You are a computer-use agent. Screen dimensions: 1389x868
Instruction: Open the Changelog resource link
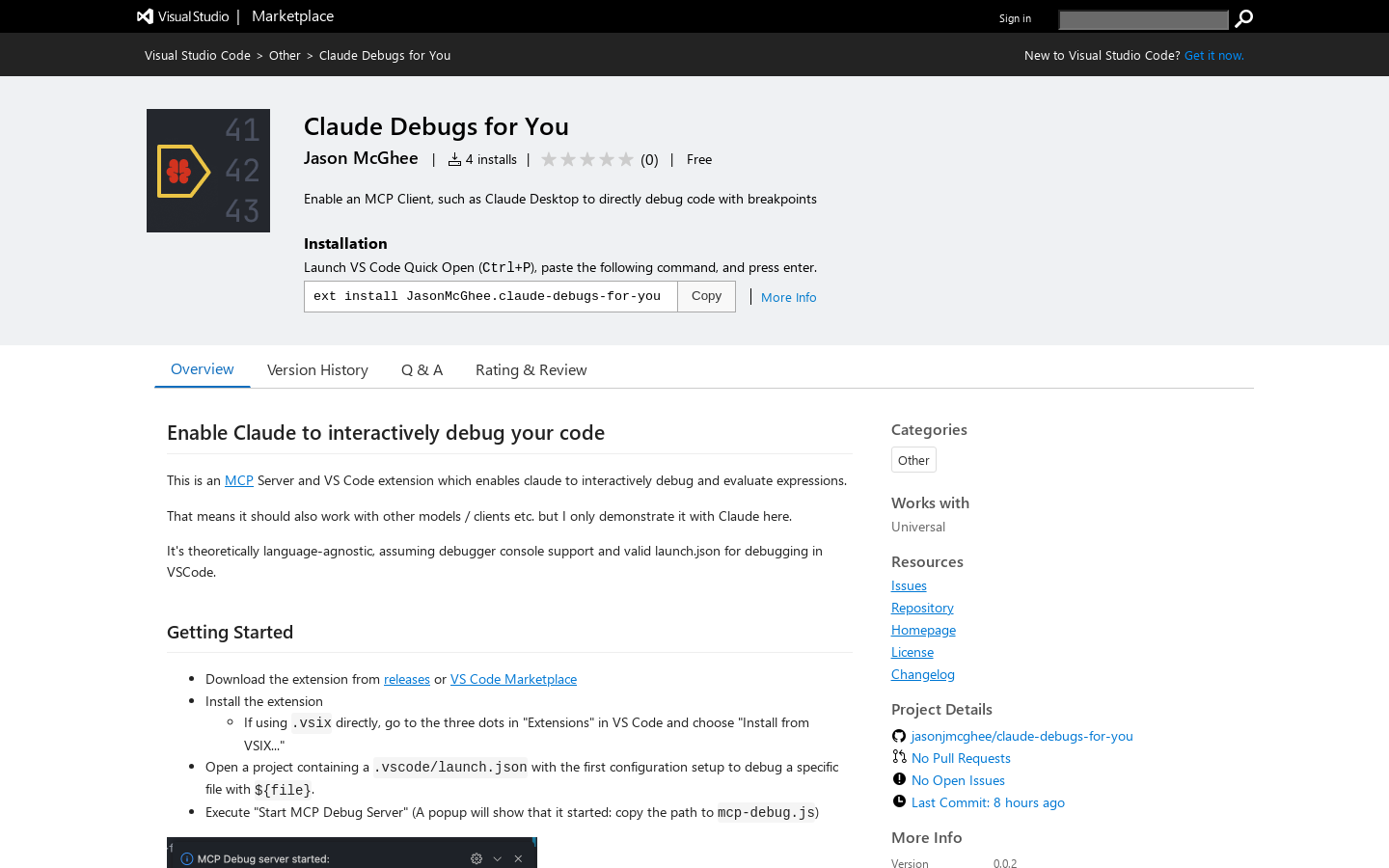[x=923, y=674]
